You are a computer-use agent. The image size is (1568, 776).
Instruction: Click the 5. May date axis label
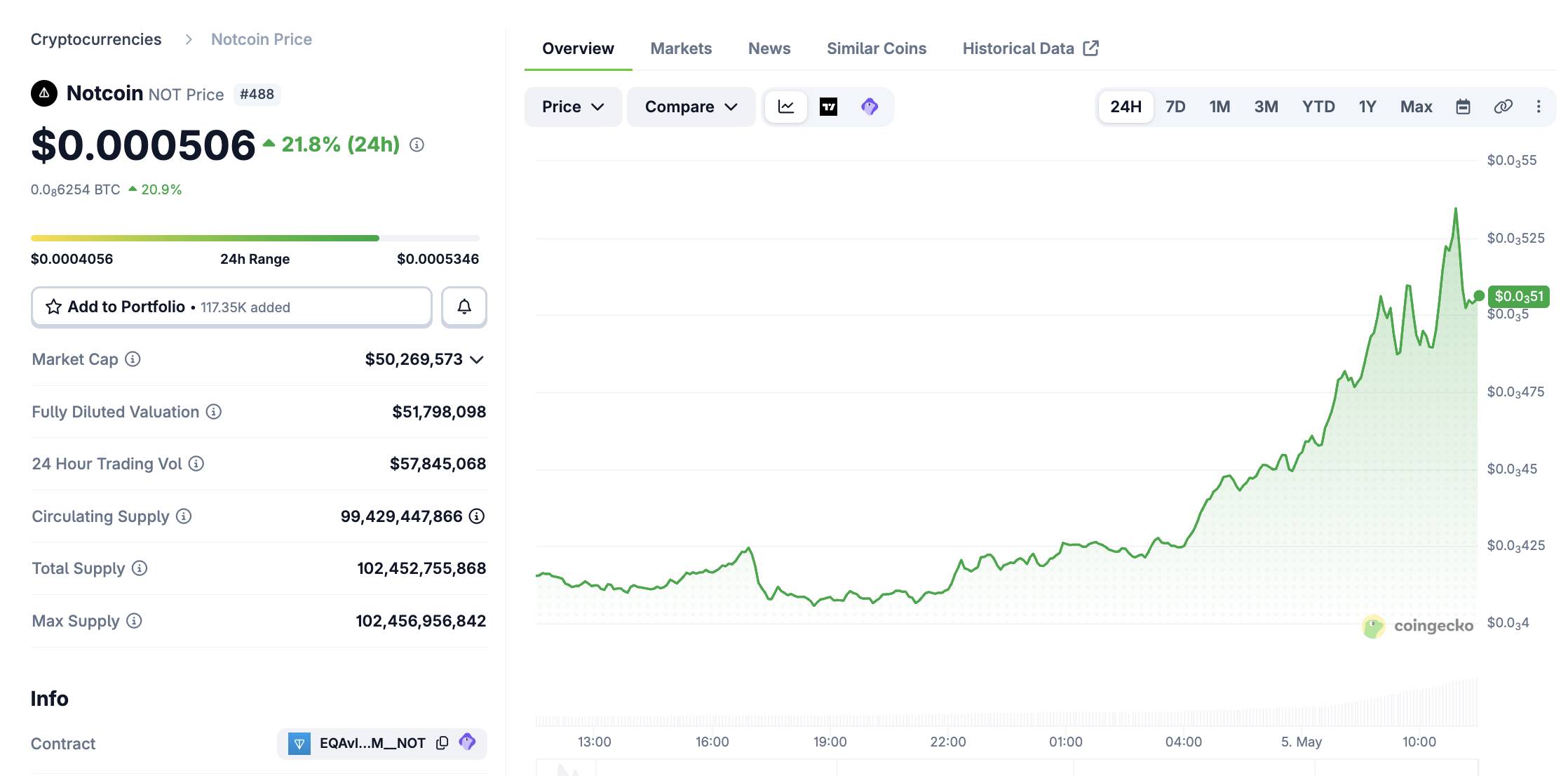coord(1301,742)
